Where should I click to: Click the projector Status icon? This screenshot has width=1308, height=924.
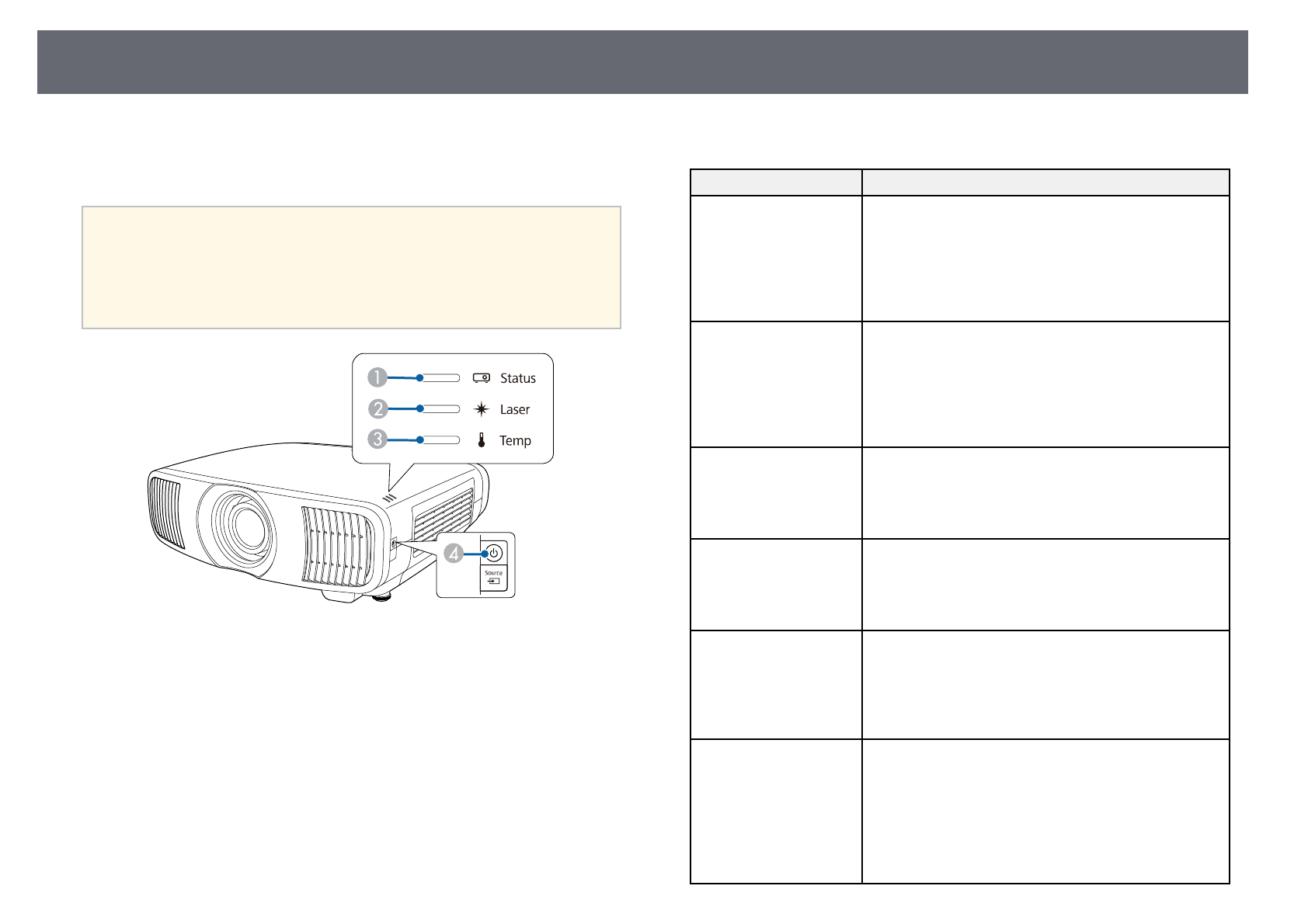pos(482,378)
